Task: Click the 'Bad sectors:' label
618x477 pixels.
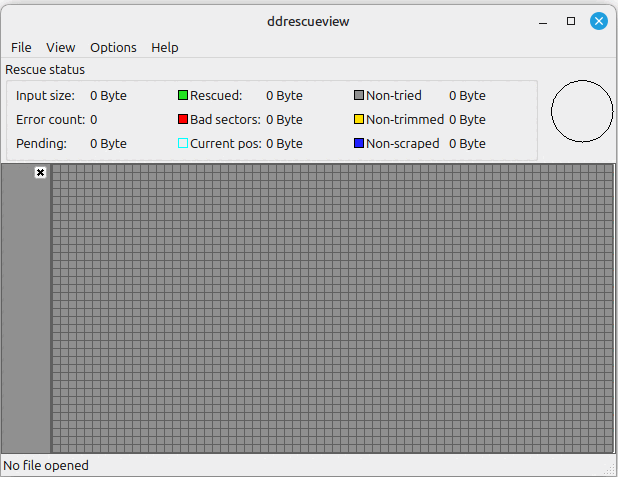Action: click(x=225, y=119)
